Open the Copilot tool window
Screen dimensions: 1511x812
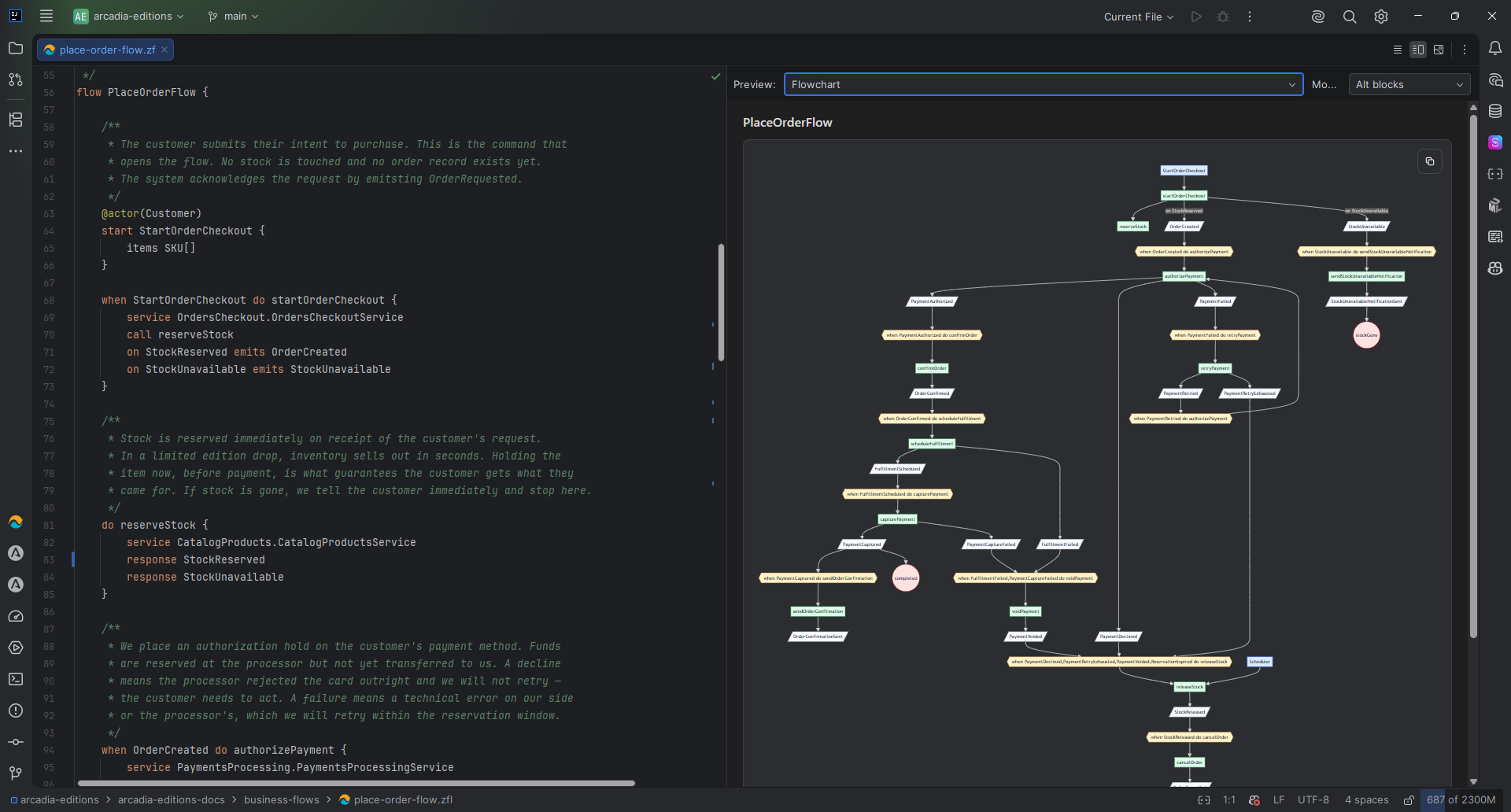[1495, 268]
